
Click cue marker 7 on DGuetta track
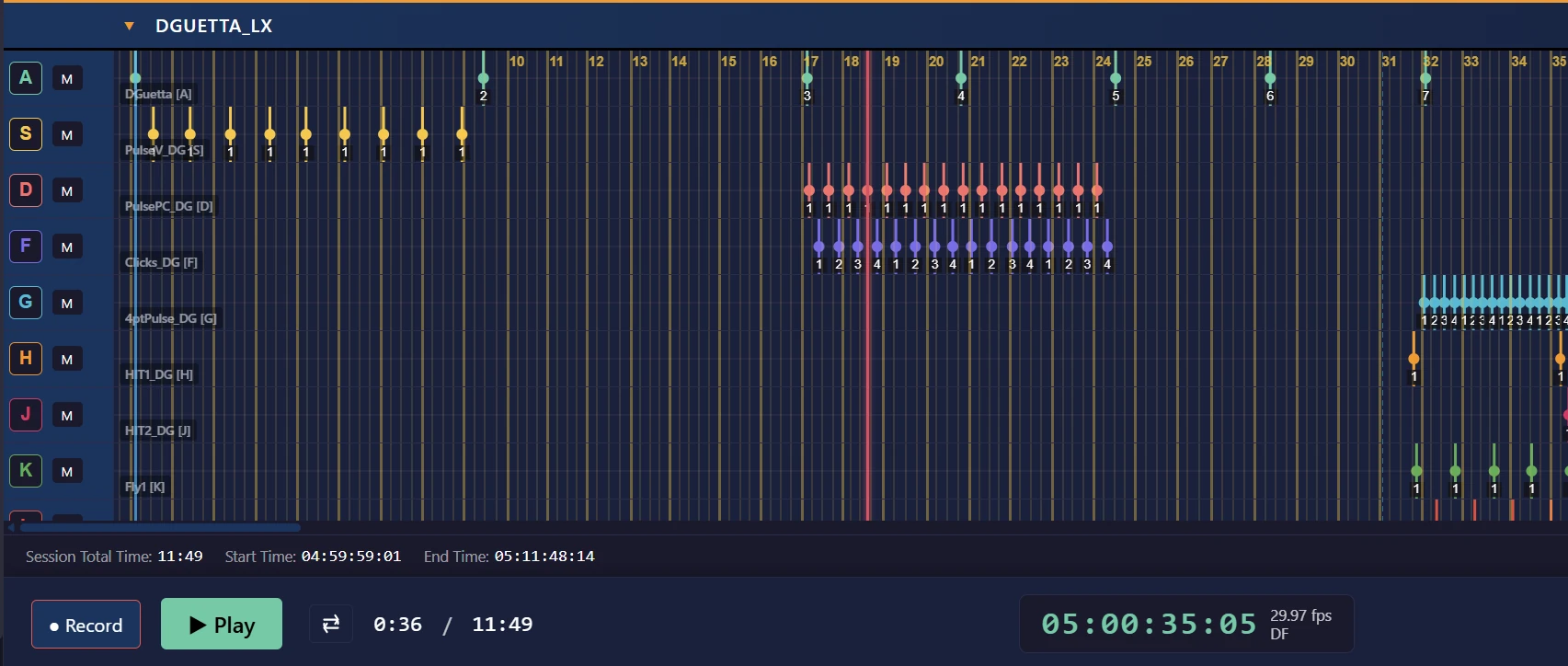pos(1425,79)
